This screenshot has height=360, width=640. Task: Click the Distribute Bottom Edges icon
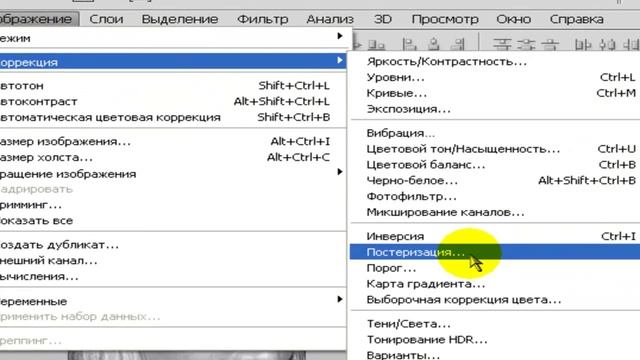pos(550,44)
